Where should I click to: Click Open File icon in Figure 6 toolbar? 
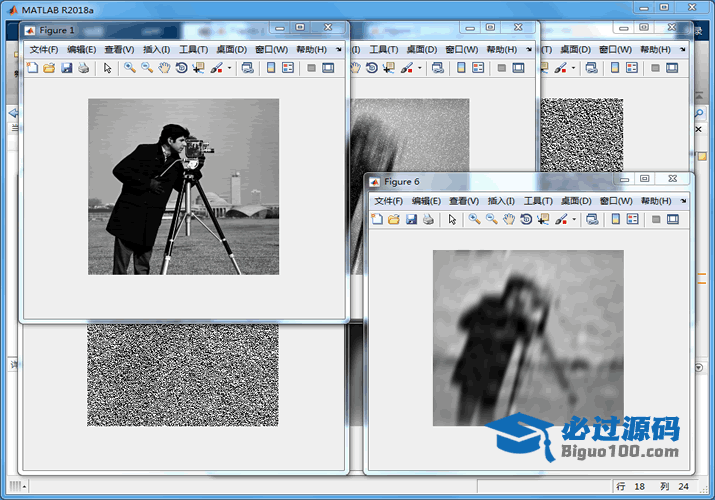click(394, 220)
